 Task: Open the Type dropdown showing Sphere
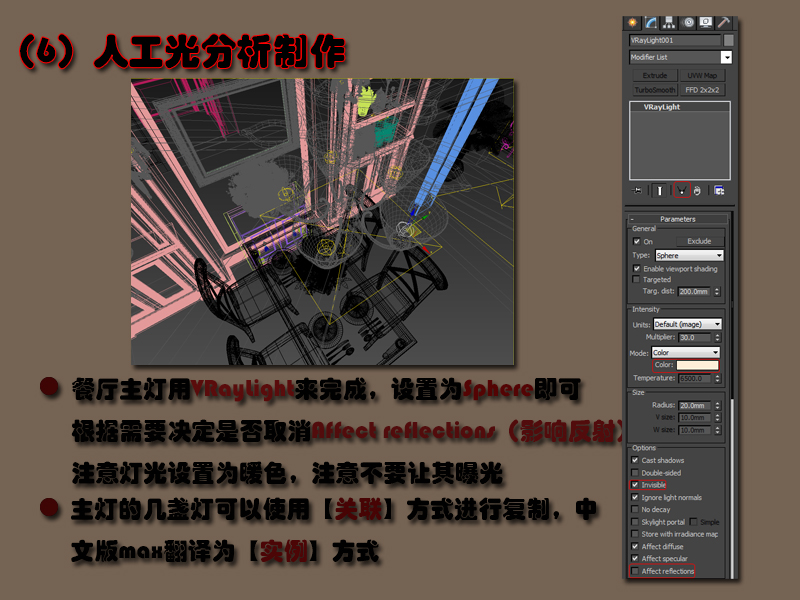[689, 255]
